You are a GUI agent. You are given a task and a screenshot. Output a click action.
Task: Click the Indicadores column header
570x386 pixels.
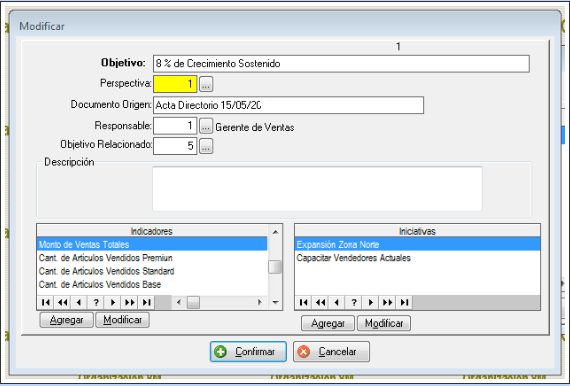pos(152,231)
